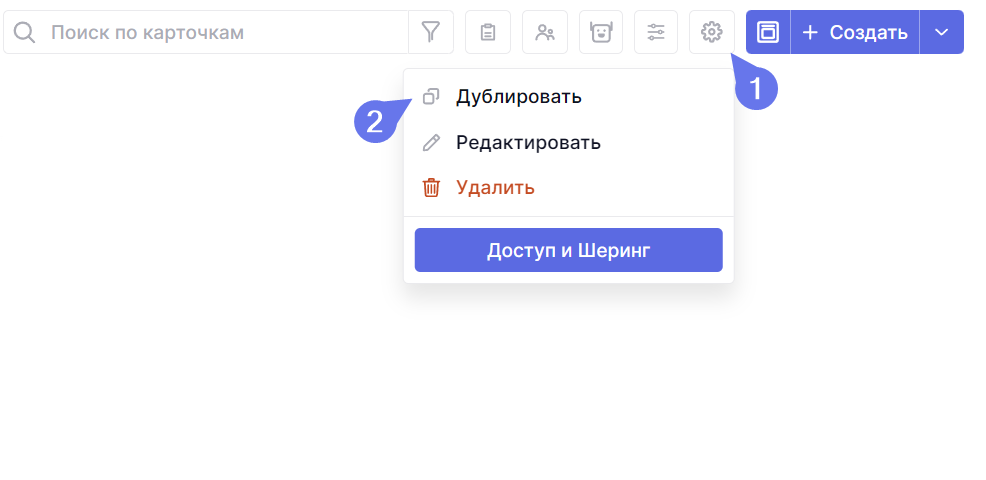Click the window layout icon button
Screen dimensions: 986x480
pos(768,32)
